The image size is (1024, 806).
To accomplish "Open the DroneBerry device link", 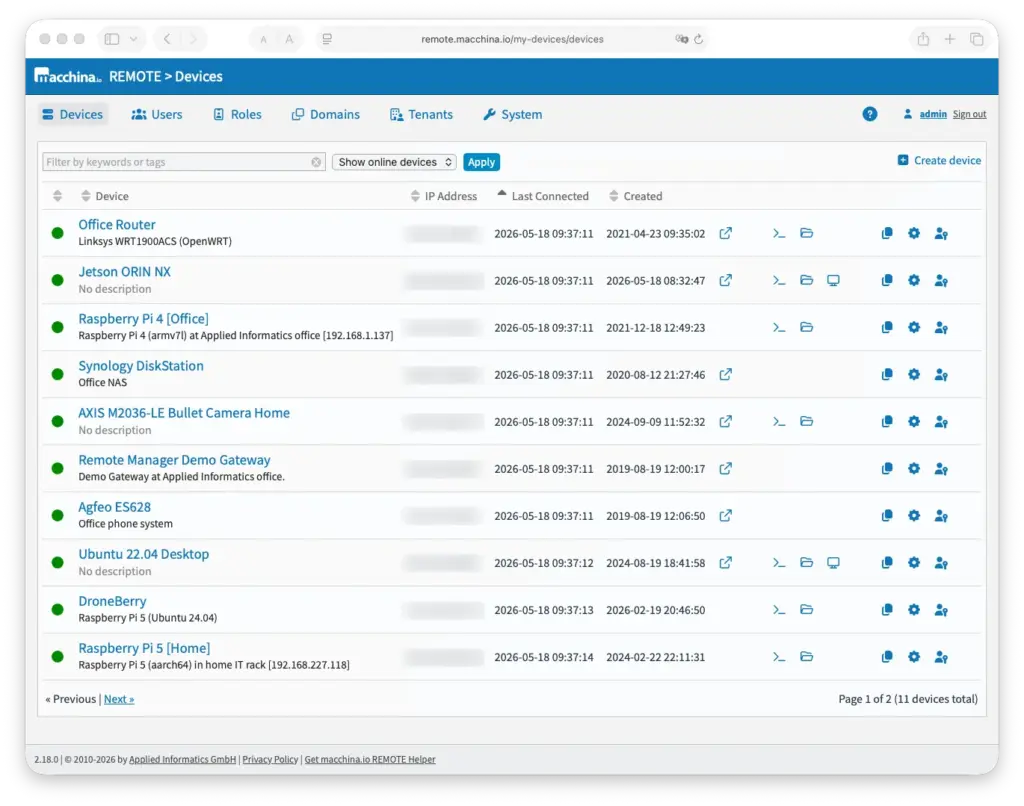I will pyautogui.click(x=112, y=601).
